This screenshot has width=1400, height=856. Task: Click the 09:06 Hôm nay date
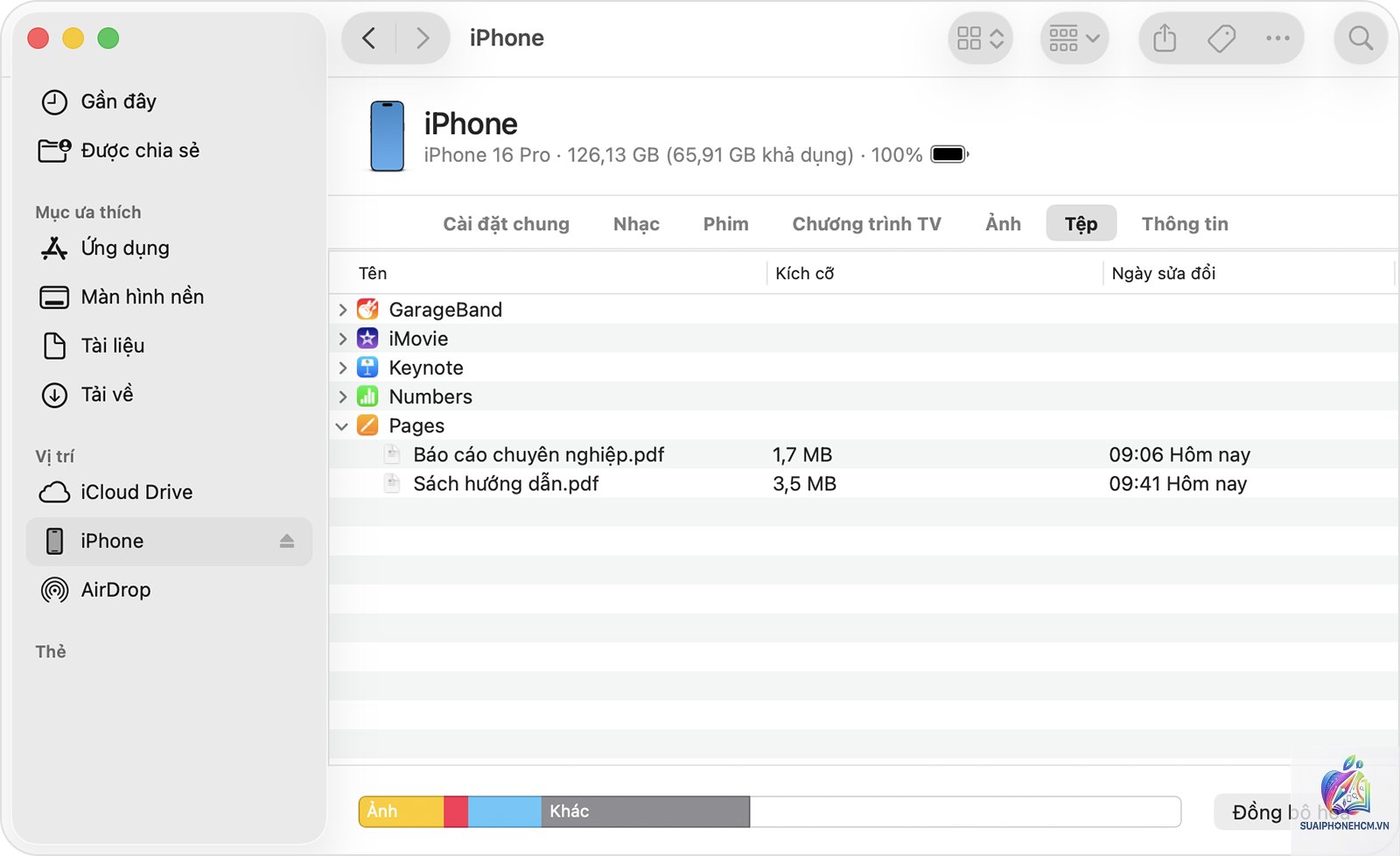1179,455
